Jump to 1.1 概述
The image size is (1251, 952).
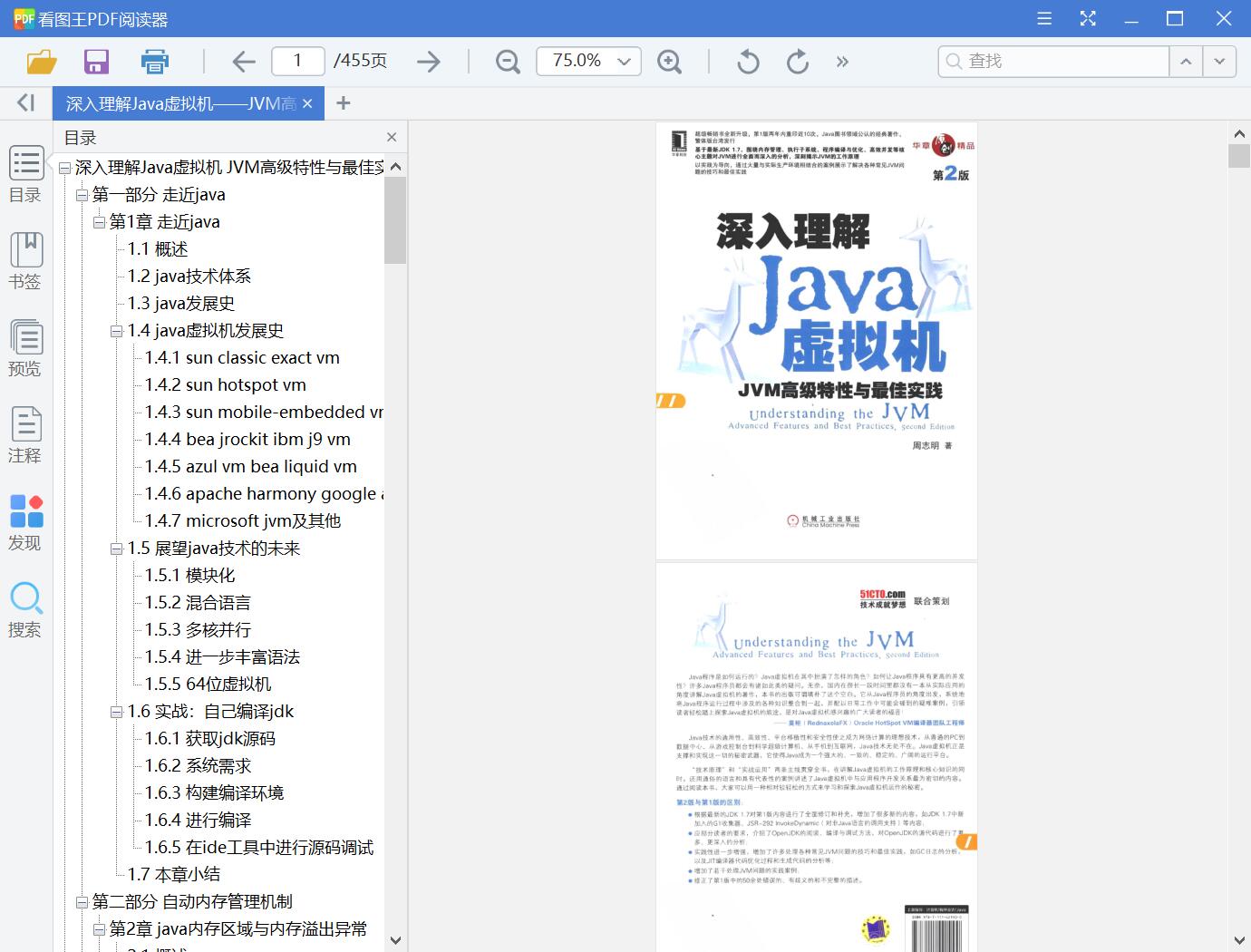coord(158,248)
